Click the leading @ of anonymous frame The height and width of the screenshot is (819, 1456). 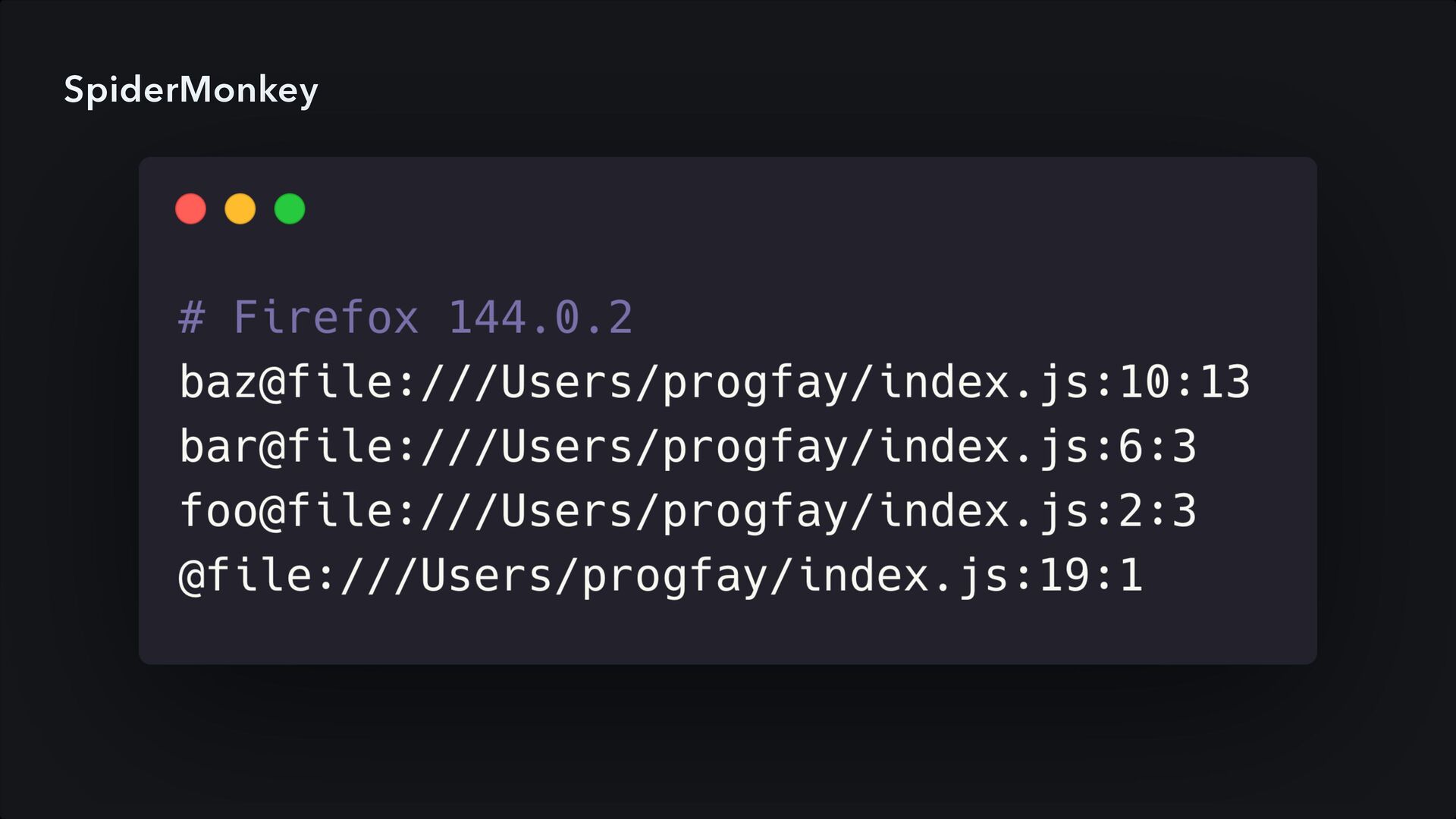pyautogui.click(x=191, y=575)
